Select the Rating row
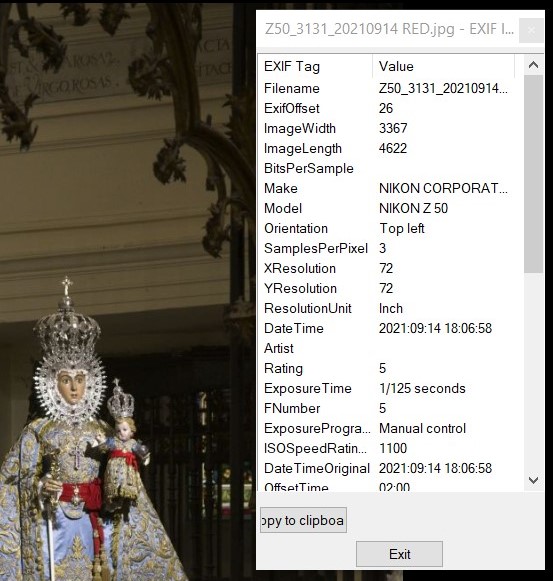The width and height of the screenshot is (553, 581). tap(391, 369)
